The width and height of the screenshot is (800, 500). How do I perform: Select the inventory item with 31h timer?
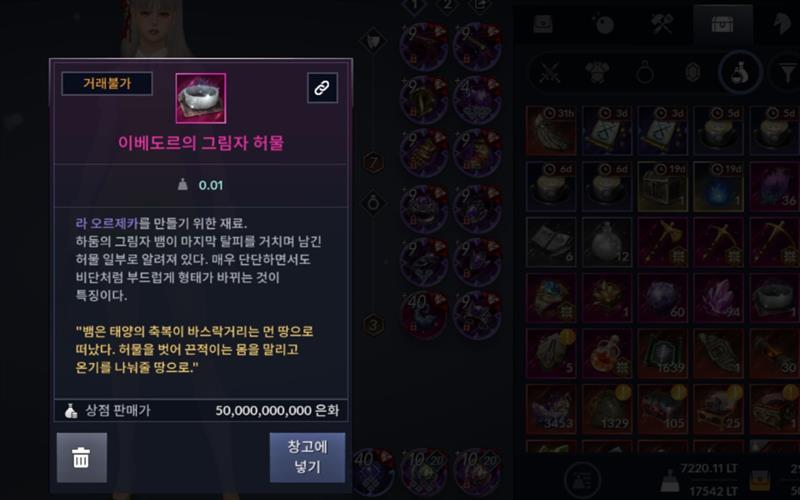click(551, 131)
